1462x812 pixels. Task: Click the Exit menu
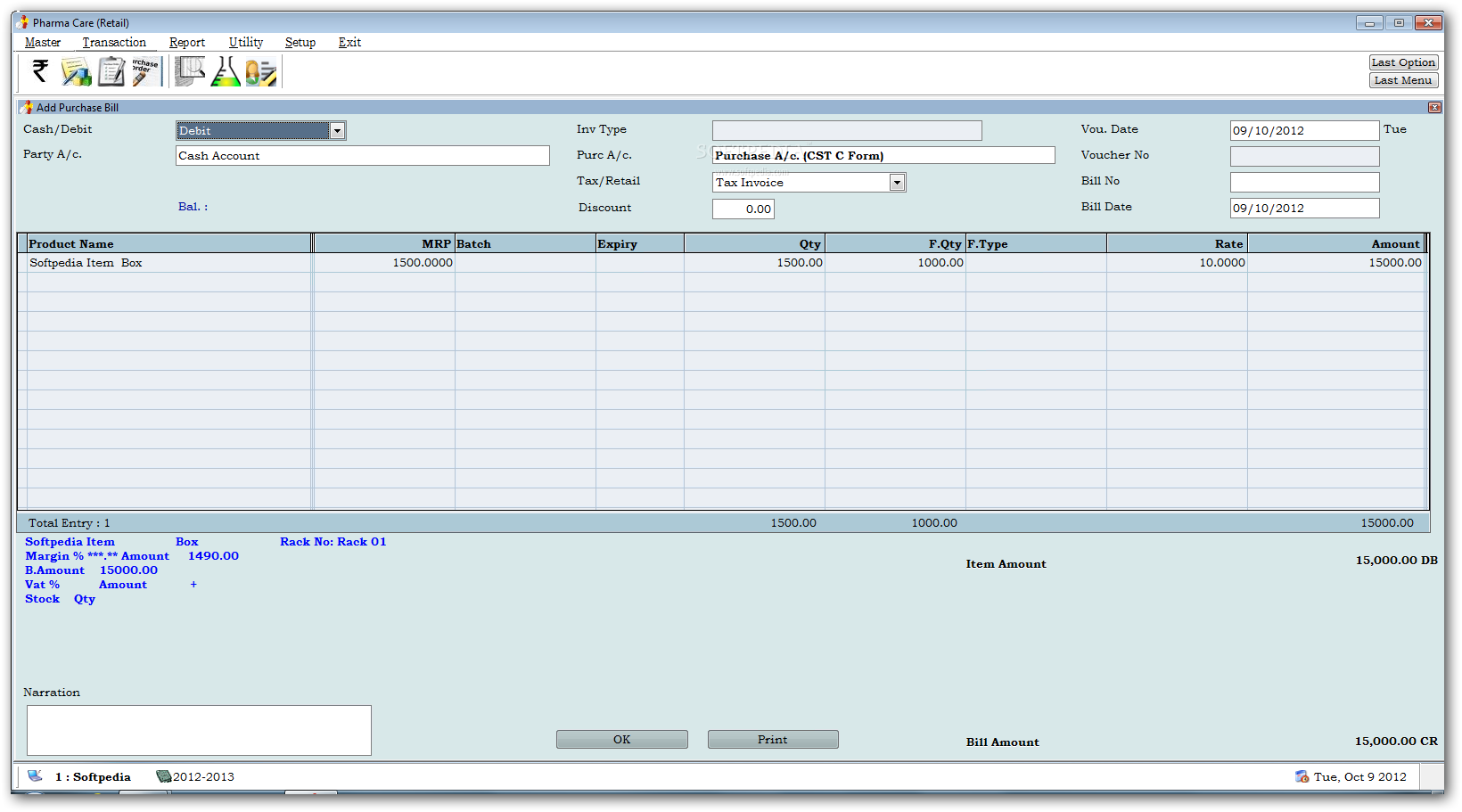pos(349,42)
